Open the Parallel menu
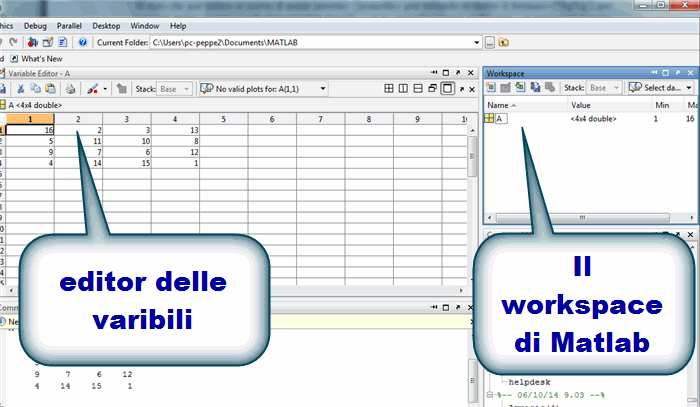 pyautogui.click(x=69, y=26)
